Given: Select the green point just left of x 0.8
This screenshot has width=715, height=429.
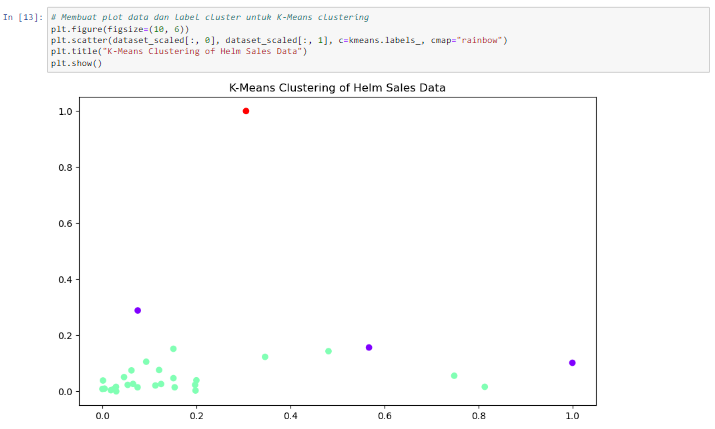Looking at the screenshot, I should [x=454, y=376].
